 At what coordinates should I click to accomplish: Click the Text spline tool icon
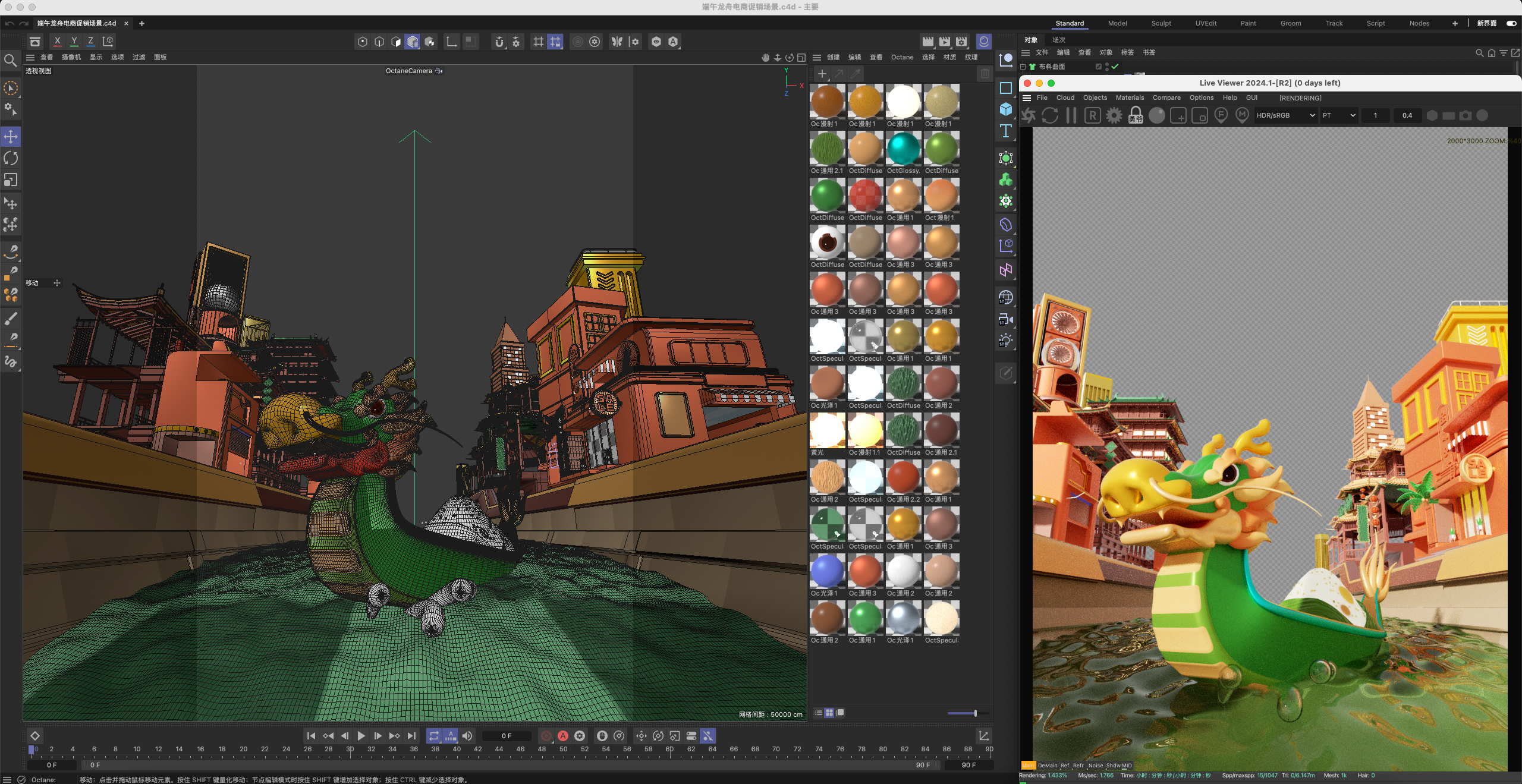pyautogui.click(x=1006, y=131)
